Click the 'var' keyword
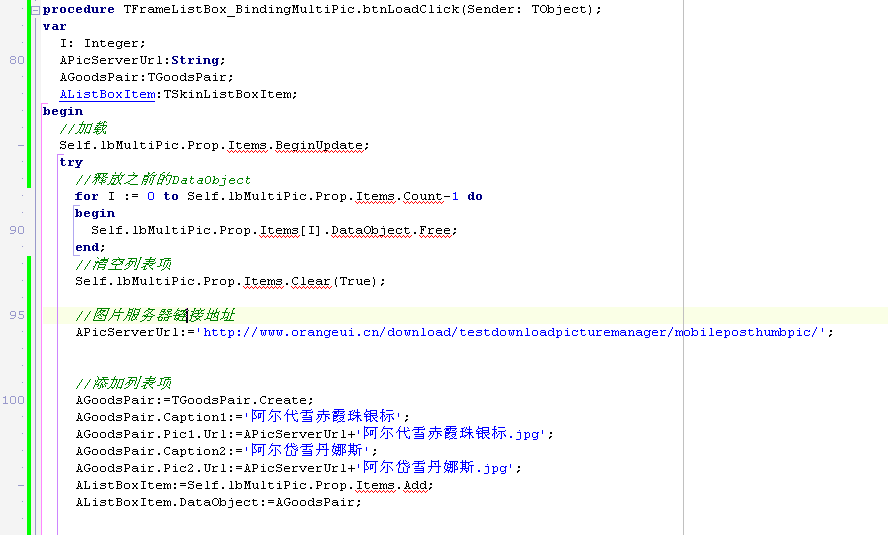The width and height of the screenshot is (888, 535). pyautogui.click(x=55, y=26)
